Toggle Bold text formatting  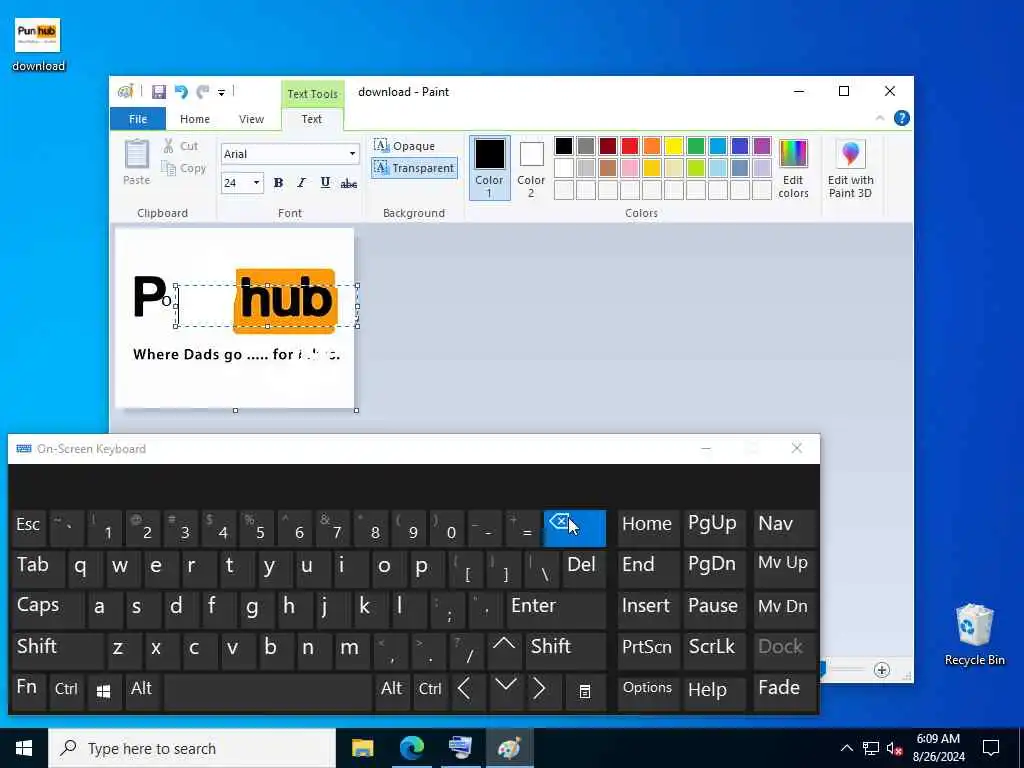[278, 183]
